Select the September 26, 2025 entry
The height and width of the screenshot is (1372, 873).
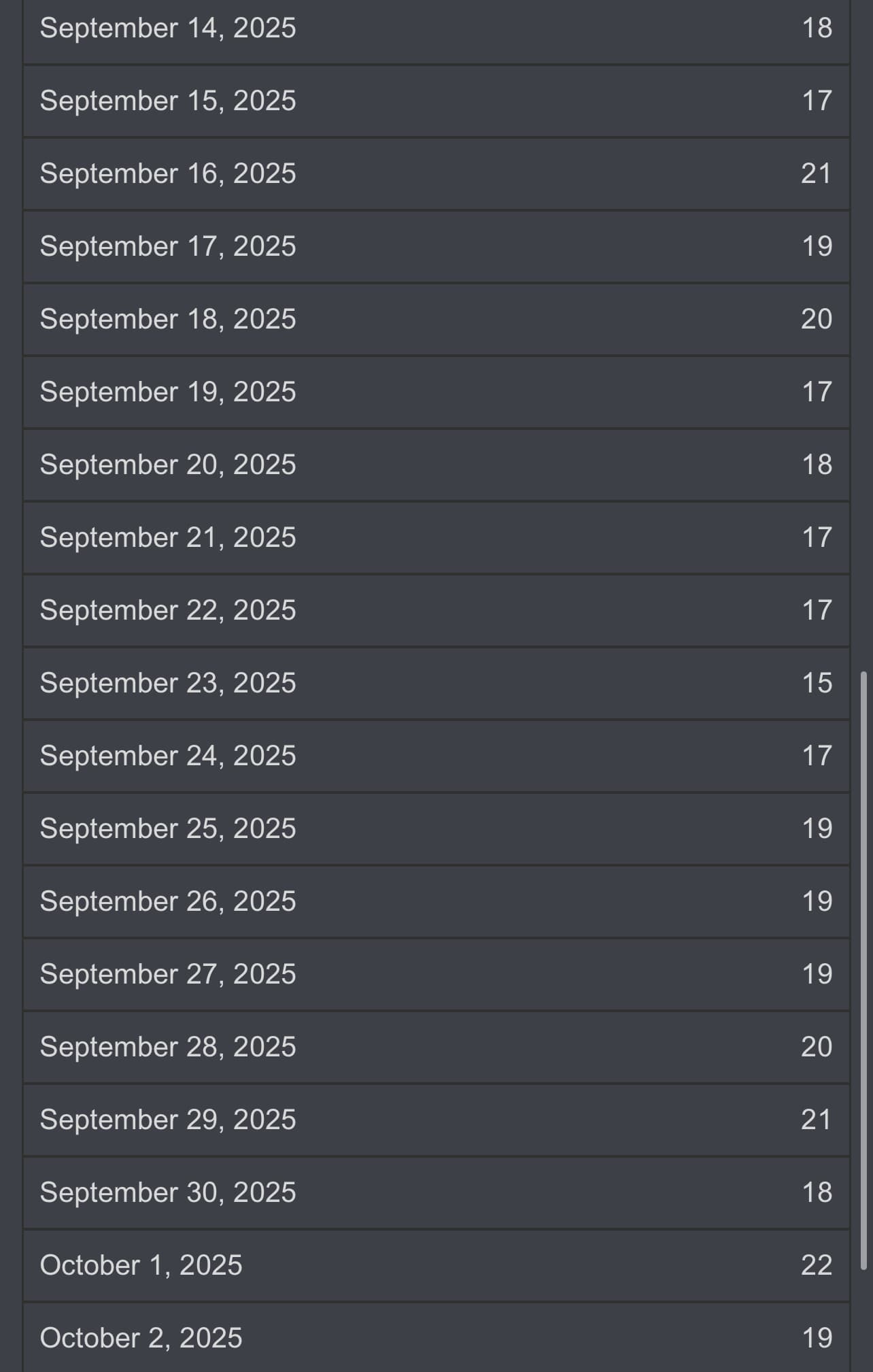(435, 902)
